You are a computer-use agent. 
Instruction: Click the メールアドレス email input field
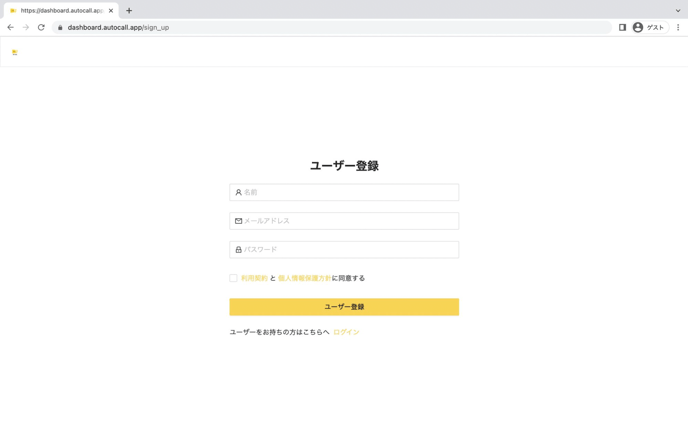point(344,221)
